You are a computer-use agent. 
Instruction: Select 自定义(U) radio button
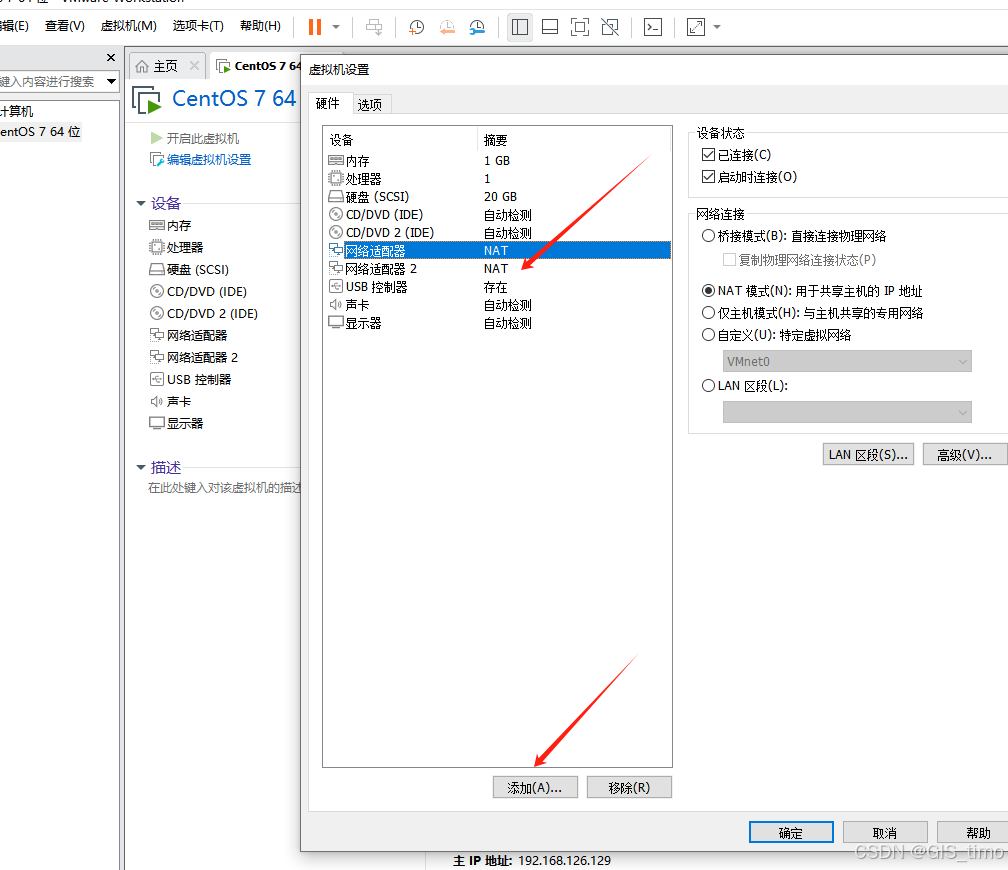708,334
